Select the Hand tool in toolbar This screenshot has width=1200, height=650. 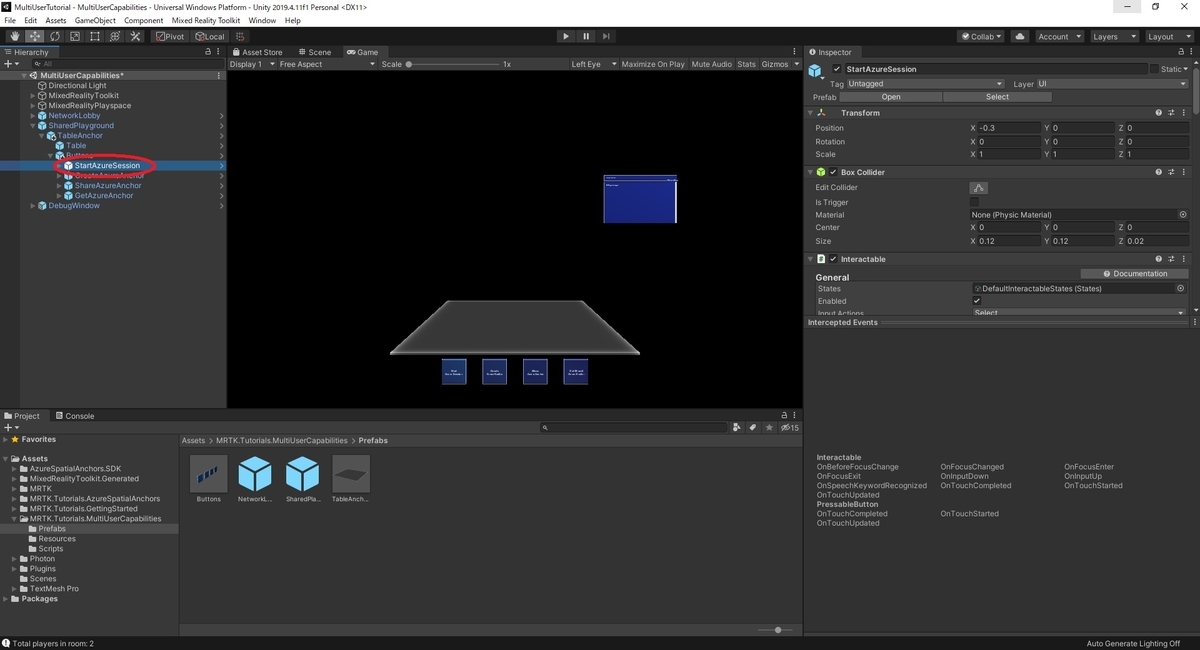pyautogui.click(x=15, y=36)
